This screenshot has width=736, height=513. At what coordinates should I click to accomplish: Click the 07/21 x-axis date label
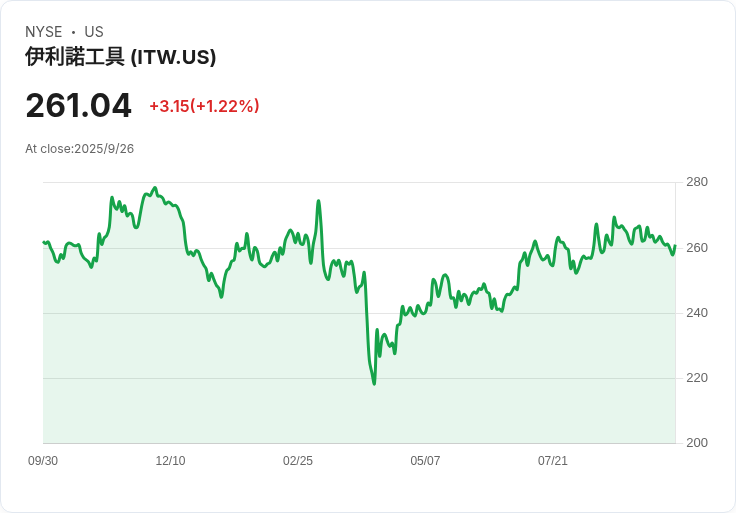pos(552,461)
